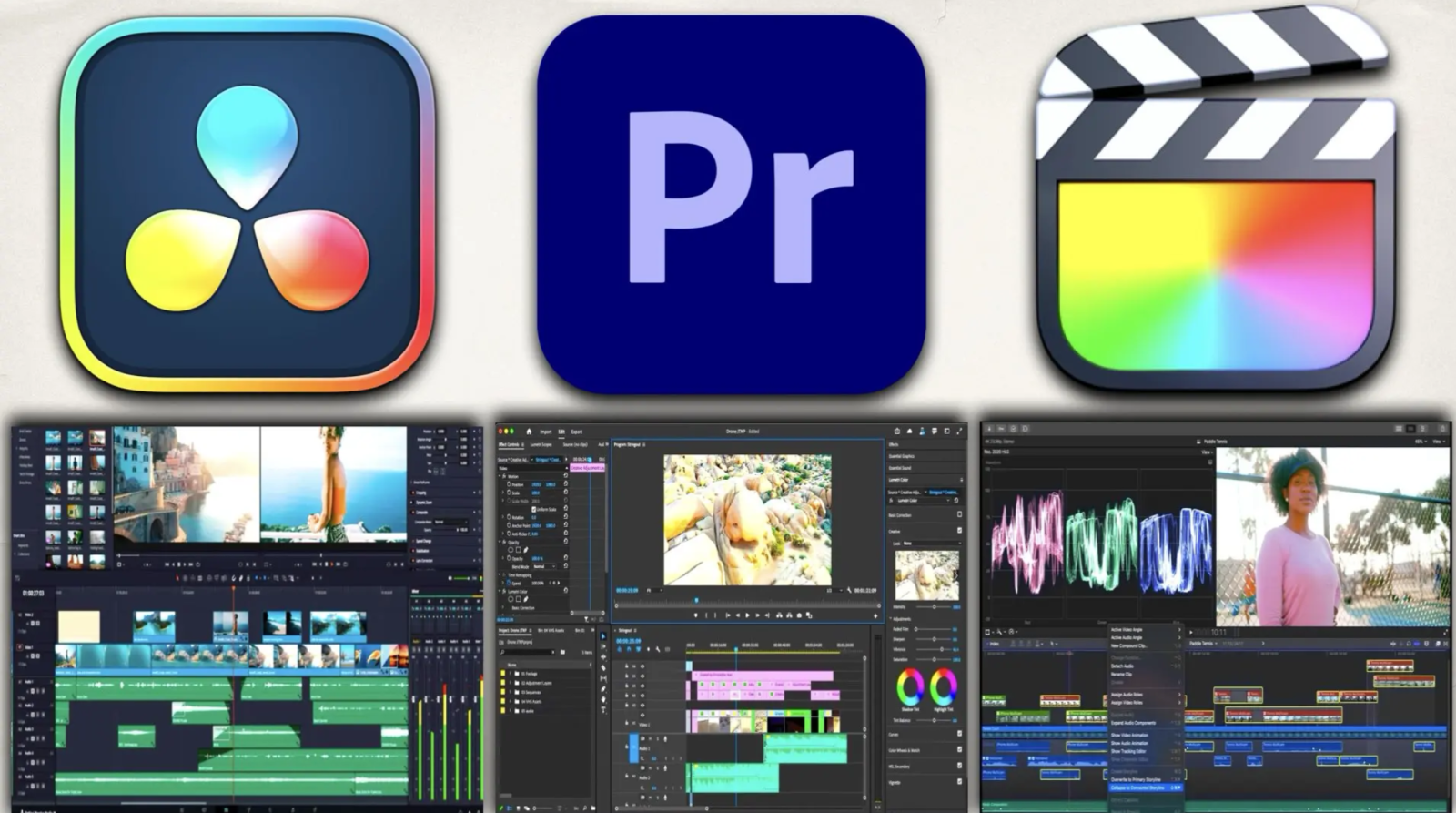Click the Premiere Home icon in top bar
This screenshot has height=813, width=1456.
(x=529, y=432)
